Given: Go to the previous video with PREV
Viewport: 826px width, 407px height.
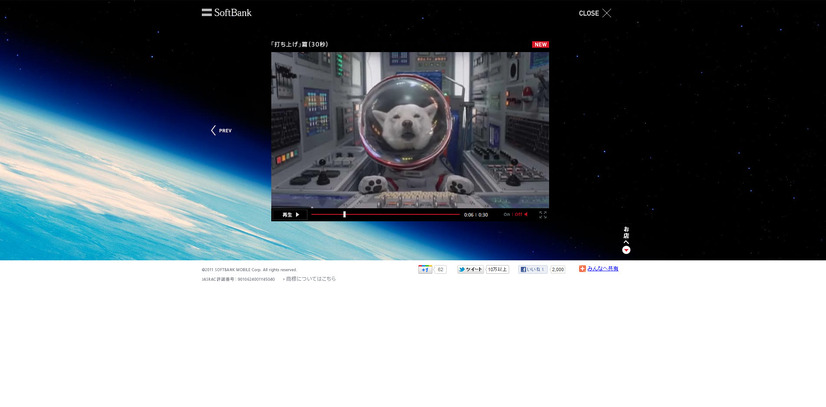Looking at the screenshot, I should pyautogui.click(x=221, y=130).
